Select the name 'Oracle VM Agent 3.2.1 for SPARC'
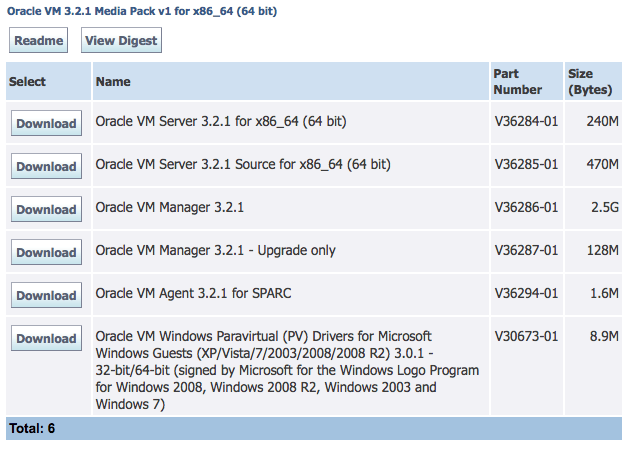631x451 pixels. (193, 293)
